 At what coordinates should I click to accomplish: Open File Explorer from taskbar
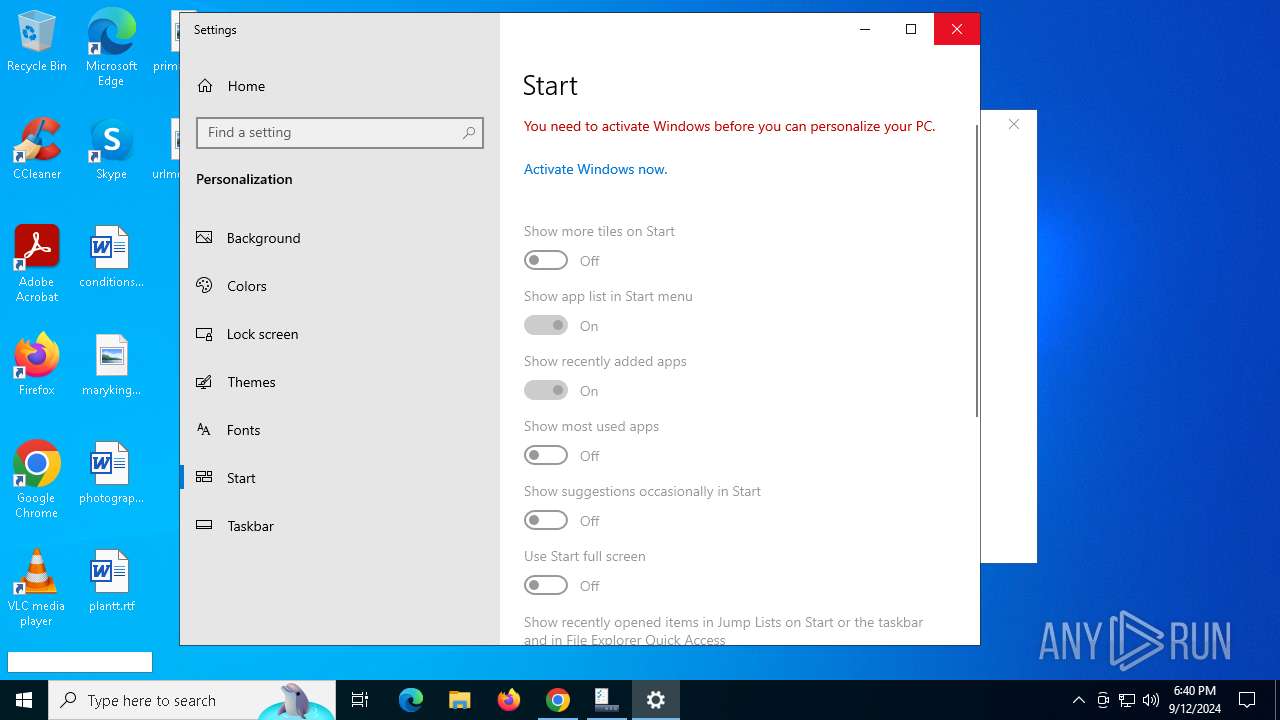(x=460, y=700)
